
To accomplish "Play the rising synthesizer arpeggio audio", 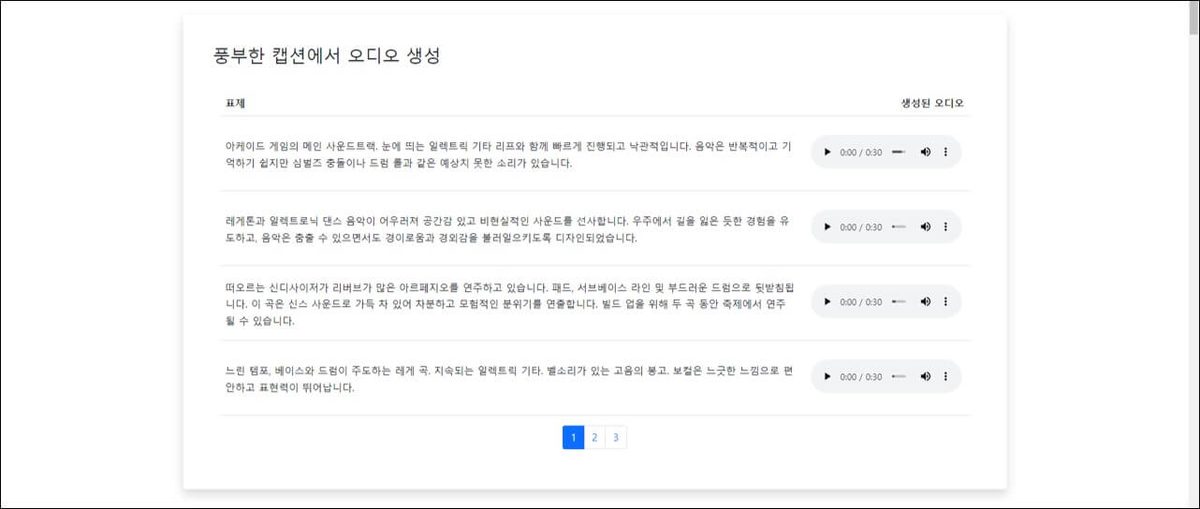I will click(x=827, y=302).
